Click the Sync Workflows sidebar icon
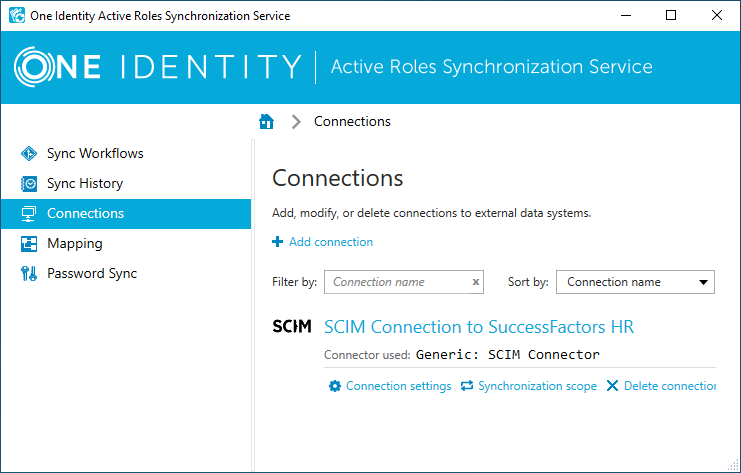The image size is (741, 473). tap(29, 154)
